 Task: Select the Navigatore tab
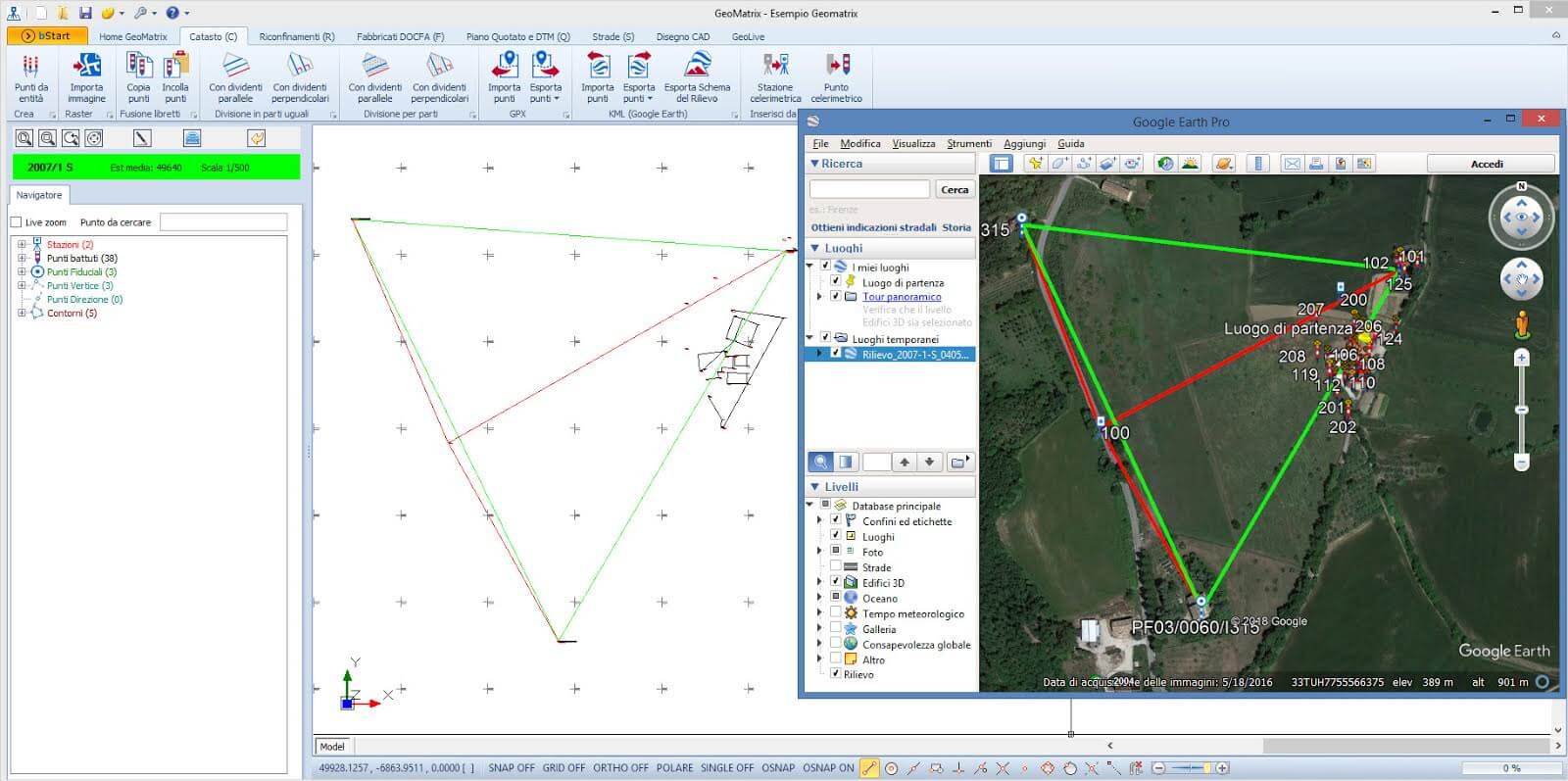[x=39, y=195]
